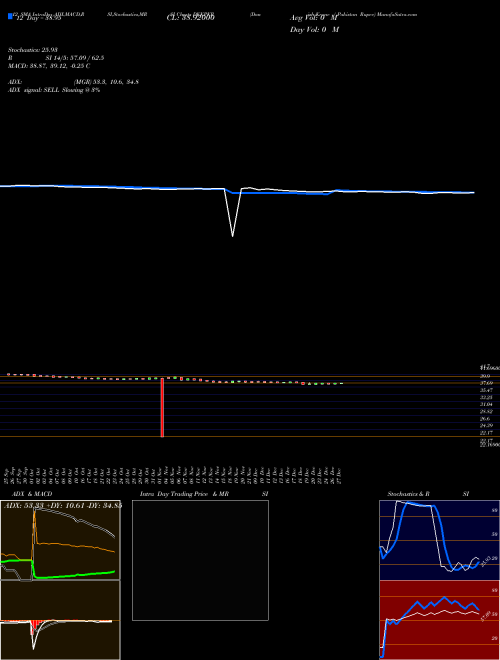The height and width of the screenshot is (660, 500).
Task: Click the blue Stochastics chart panel
Action: point(439,540)
